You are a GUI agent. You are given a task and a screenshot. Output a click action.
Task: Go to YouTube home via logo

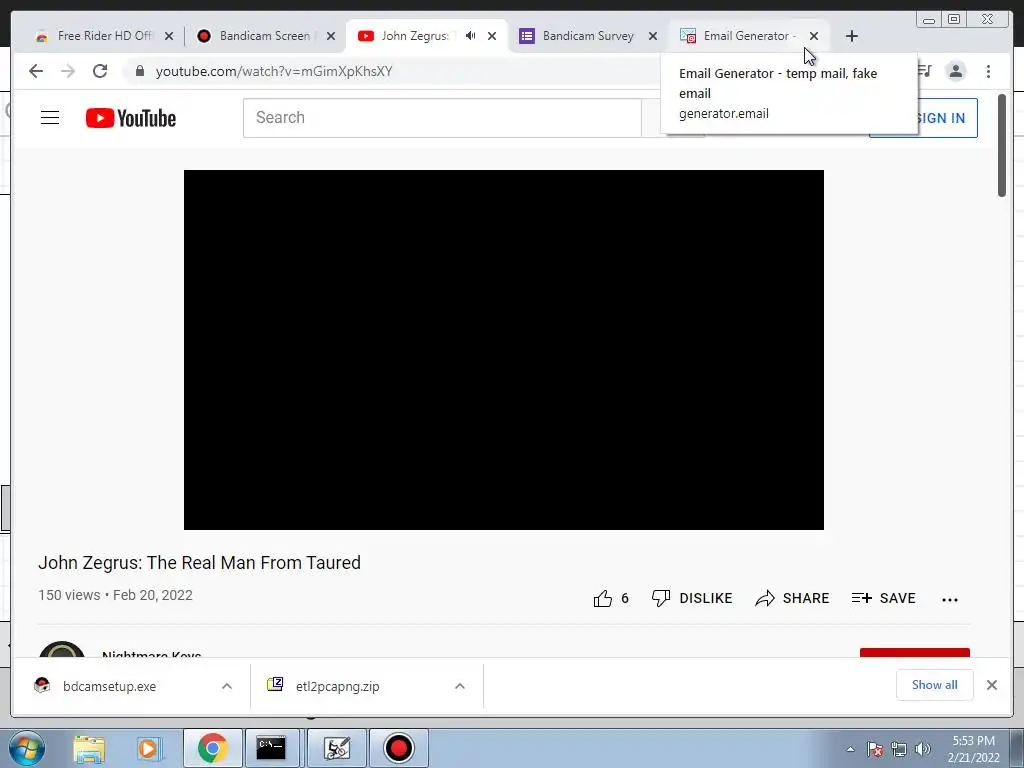131,118
